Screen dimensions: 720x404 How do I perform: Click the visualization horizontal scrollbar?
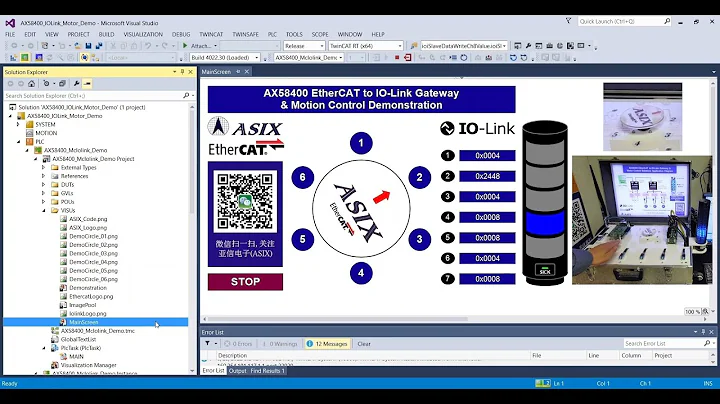[338, 319]
